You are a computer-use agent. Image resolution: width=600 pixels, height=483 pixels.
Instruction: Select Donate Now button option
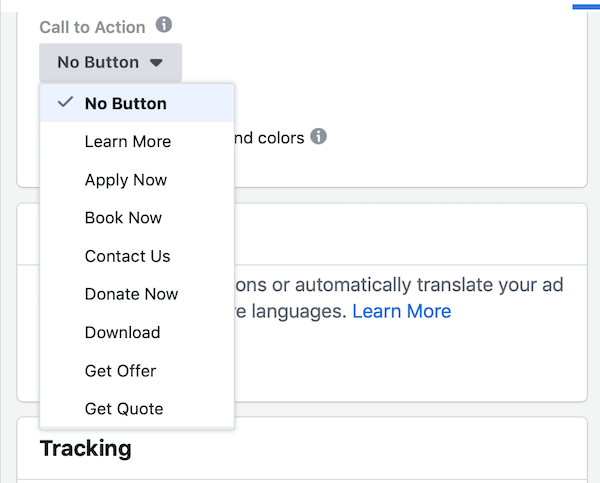pyautogui.click(x=137, y=294)
